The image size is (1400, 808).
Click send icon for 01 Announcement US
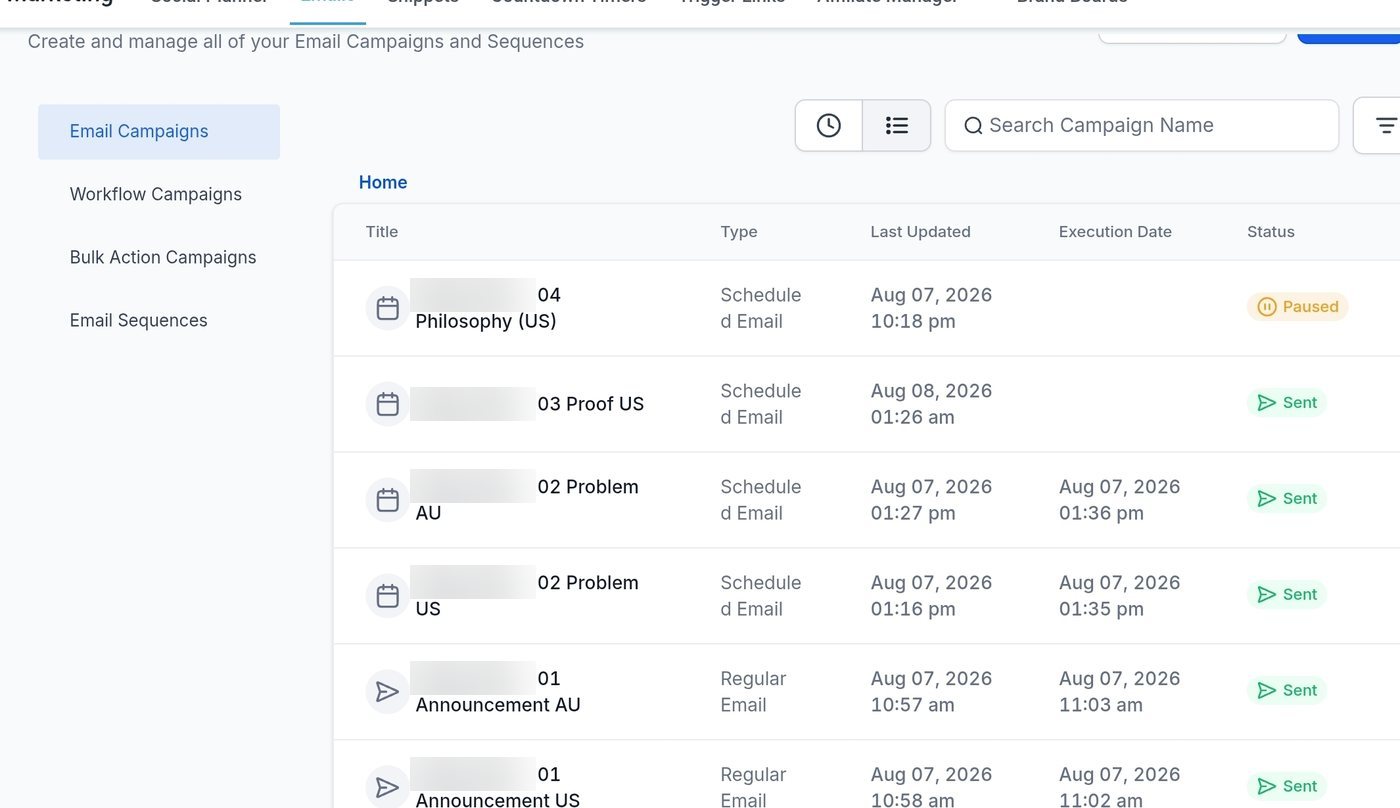pyautogui.click(x=388, y=788)
